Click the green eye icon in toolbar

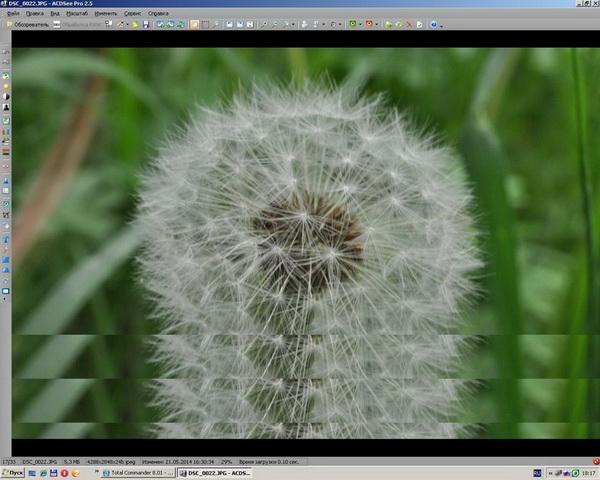352,24
